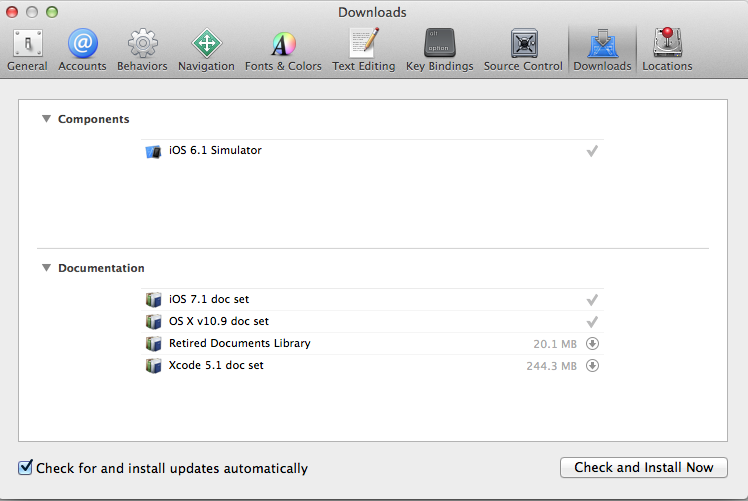The width and height of the screenshot is (748, 501).
Task: Zoom the window with green button
Action: click(x=52, y=12)
